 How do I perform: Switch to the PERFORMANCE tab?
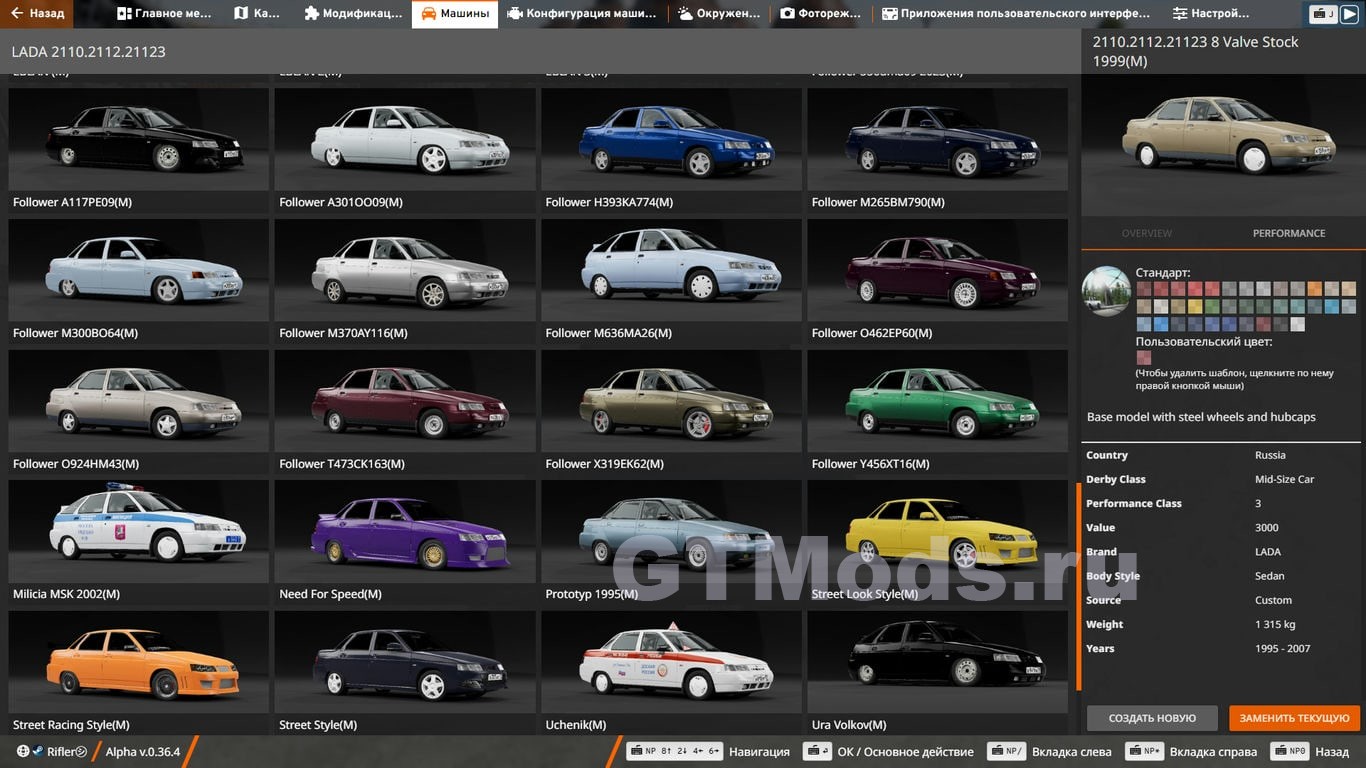[x=1289, y=233]
